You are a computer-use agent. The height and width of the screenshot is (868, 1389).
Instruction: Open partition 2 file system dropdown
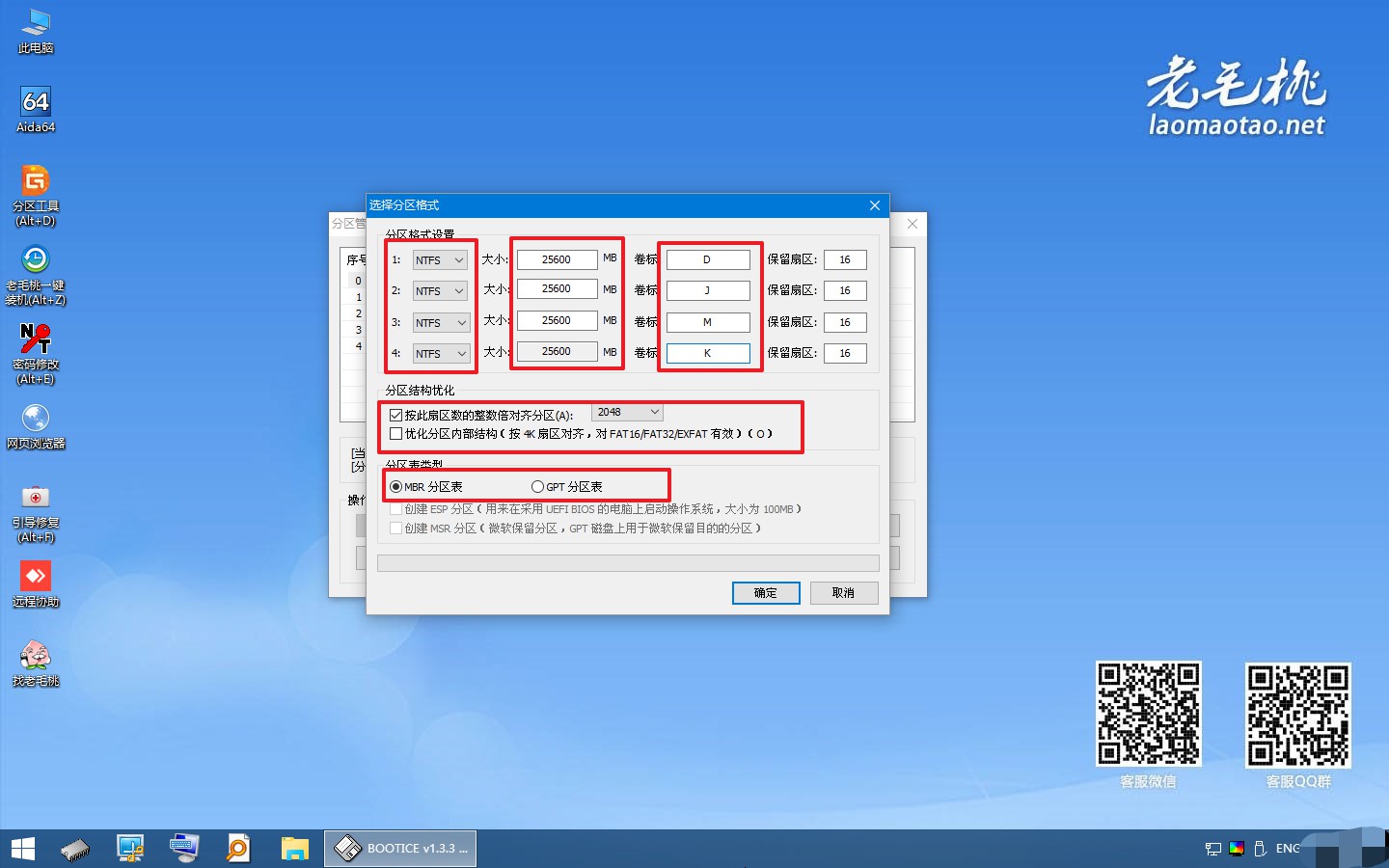pos(441,291)
